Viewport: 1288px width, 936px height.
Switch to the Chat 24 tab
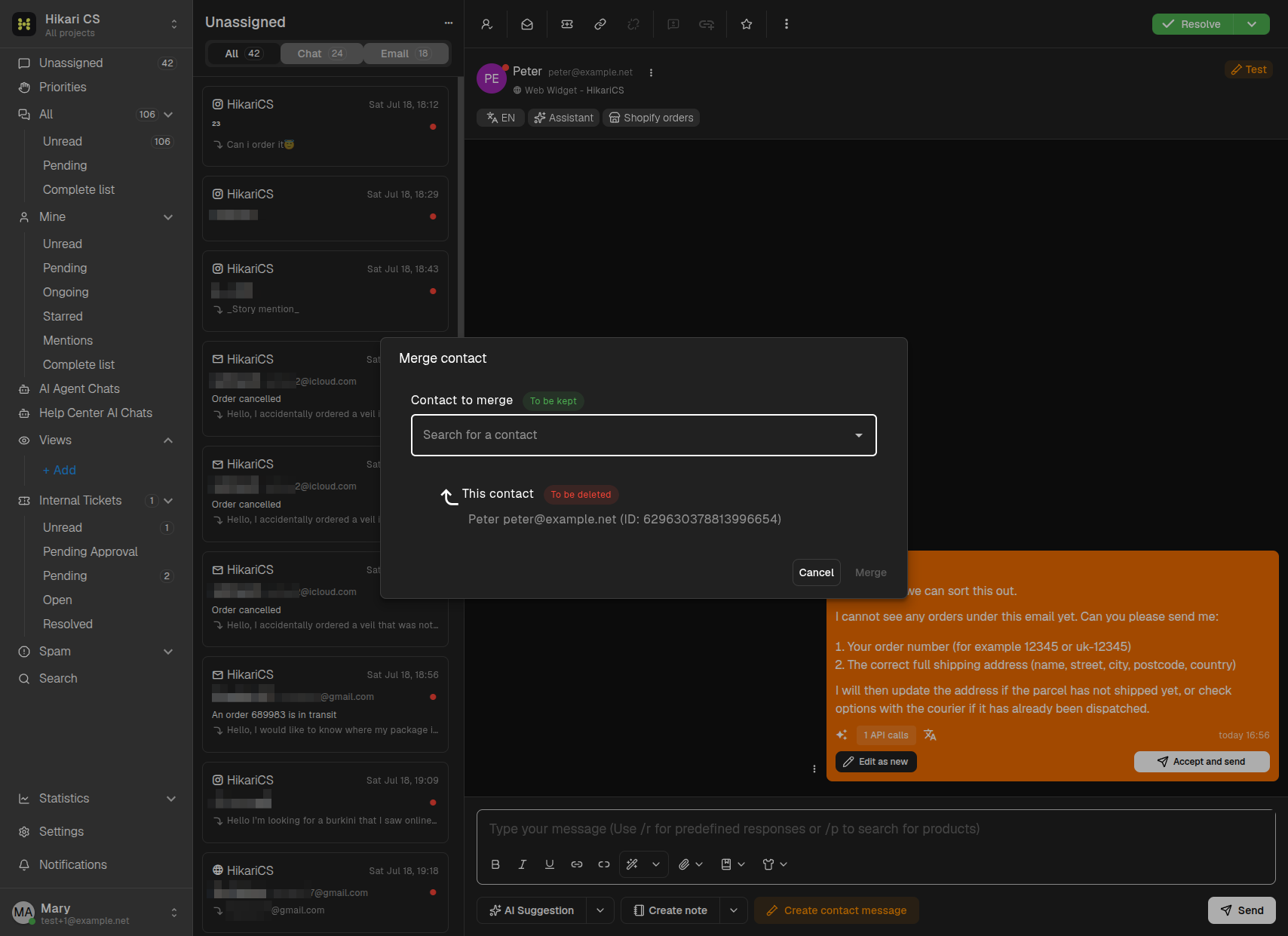pos(321,54)
